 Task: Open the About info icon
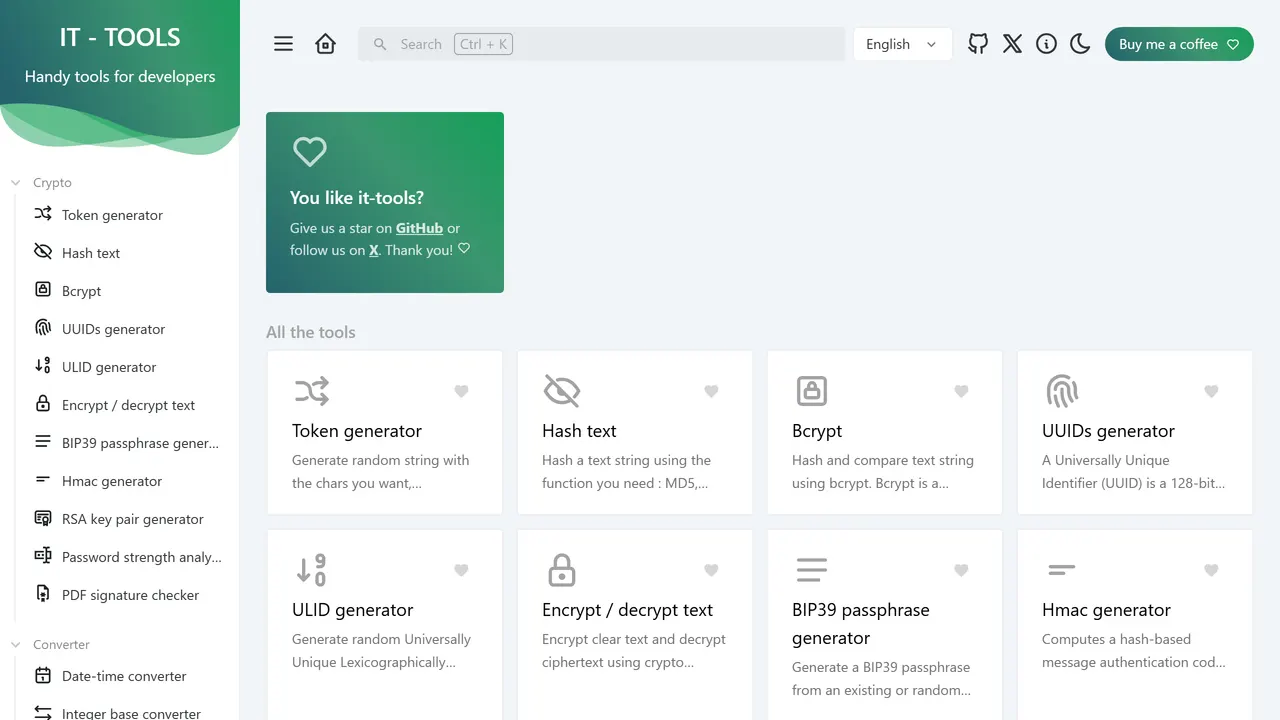tap(1046, 44)
